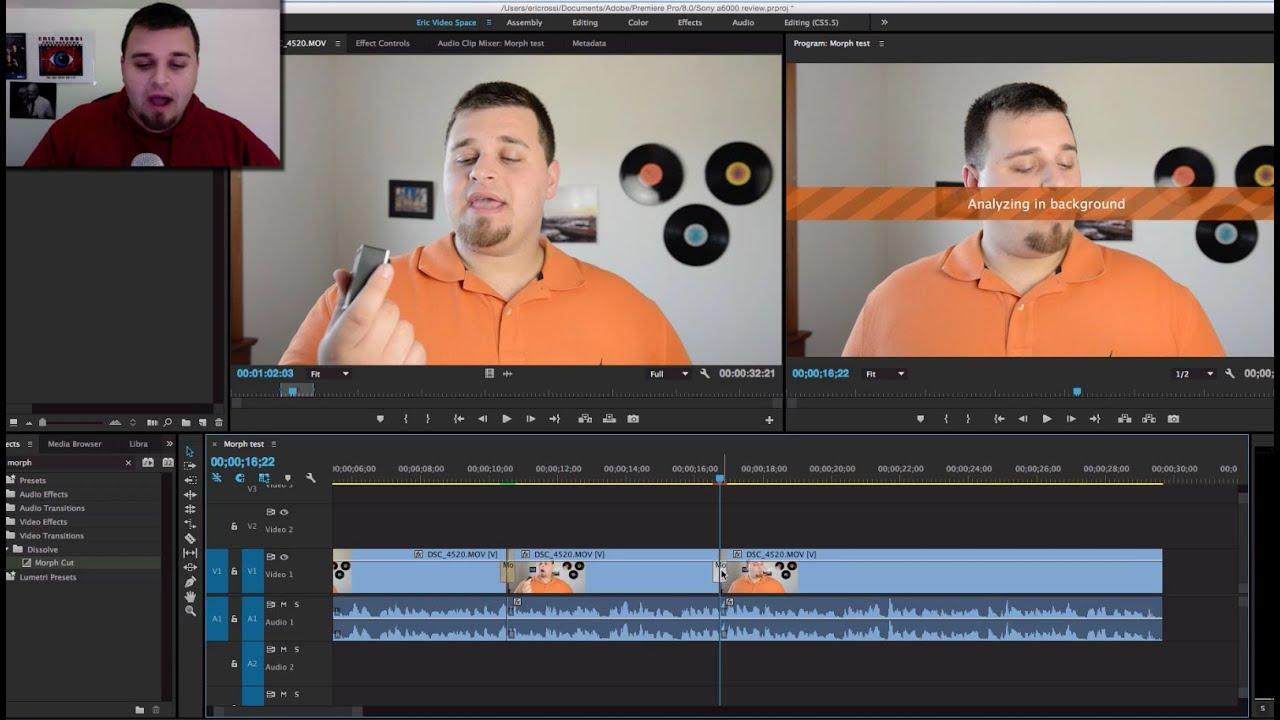Mute the Audio 1 track
This screenshot has width=1280, height=720.
[x=283, y=604]
